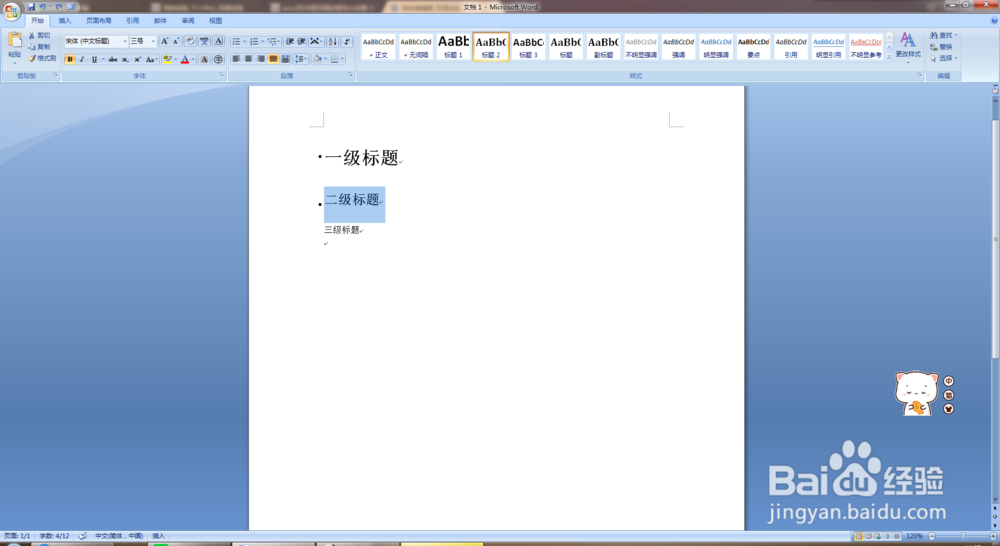This screenshot has height=546, width=1000.
Task: Toggle Italic formatting
Action: [82, 59]
